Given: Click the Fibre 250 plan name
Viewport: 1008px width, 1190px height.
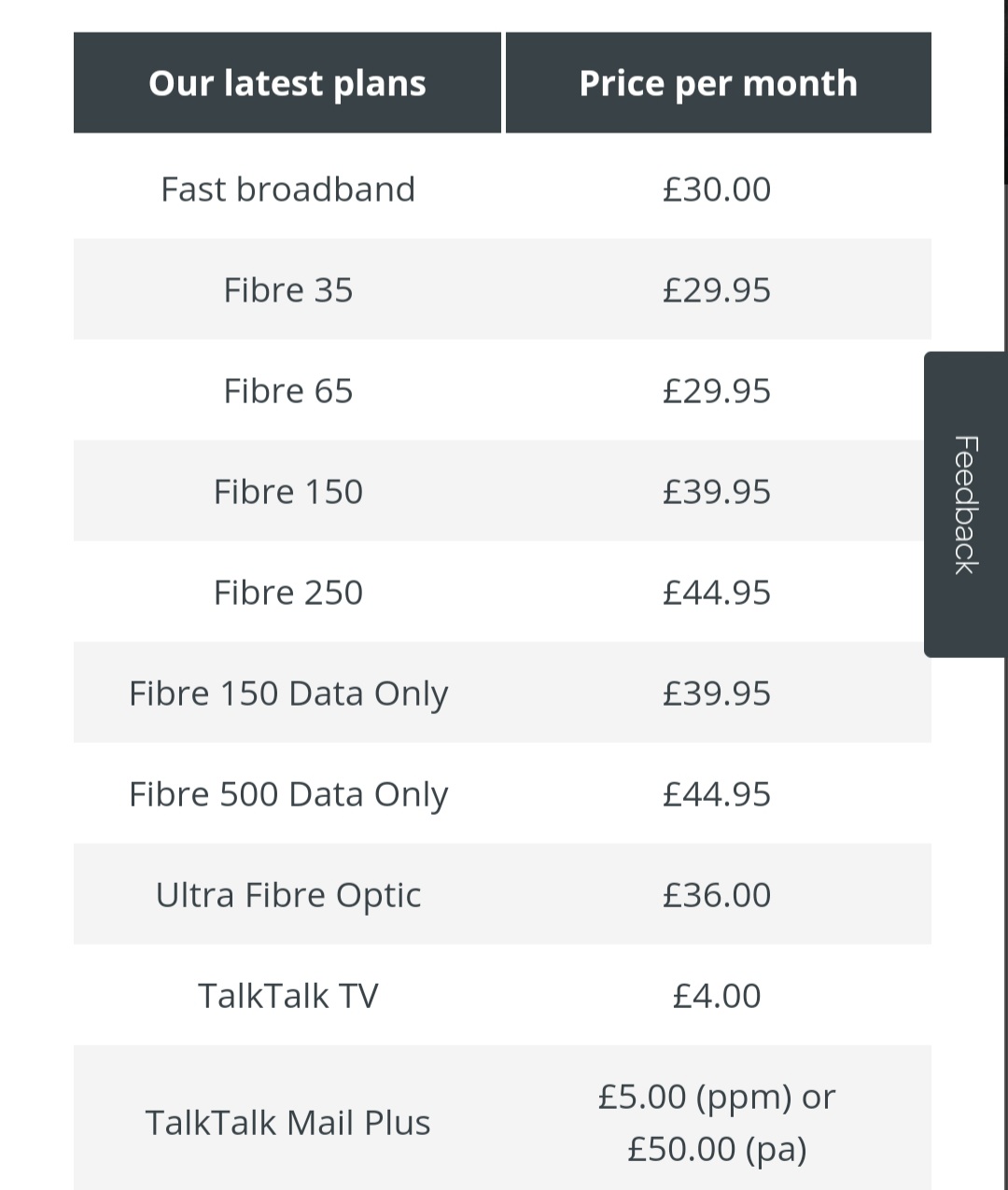Looking at the screenshot, I should pyautogui.click(x=287, y=593).
